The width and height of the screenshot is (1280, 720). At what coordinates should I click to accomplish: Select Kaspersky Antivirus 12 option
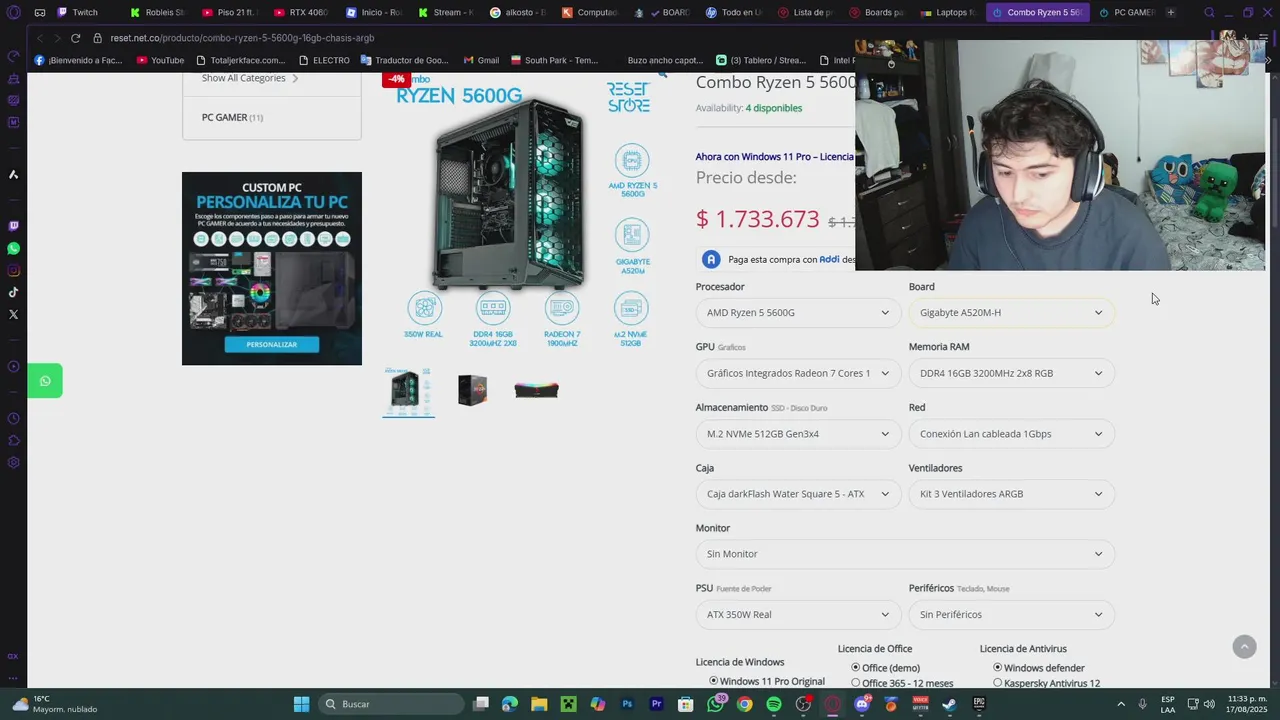(x=998, y=683)
